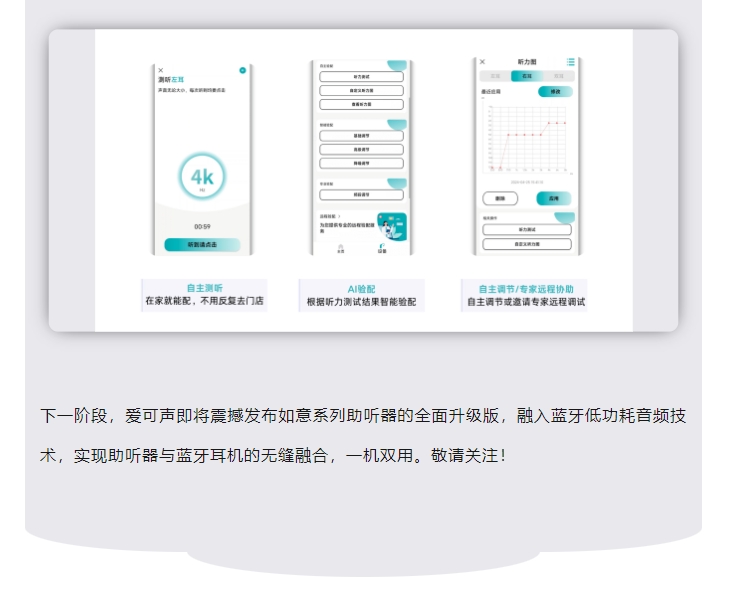Open 查看听力图 in the middle phone screen
The width and height of the screenshot is (731, 592).
coord(361,104)
